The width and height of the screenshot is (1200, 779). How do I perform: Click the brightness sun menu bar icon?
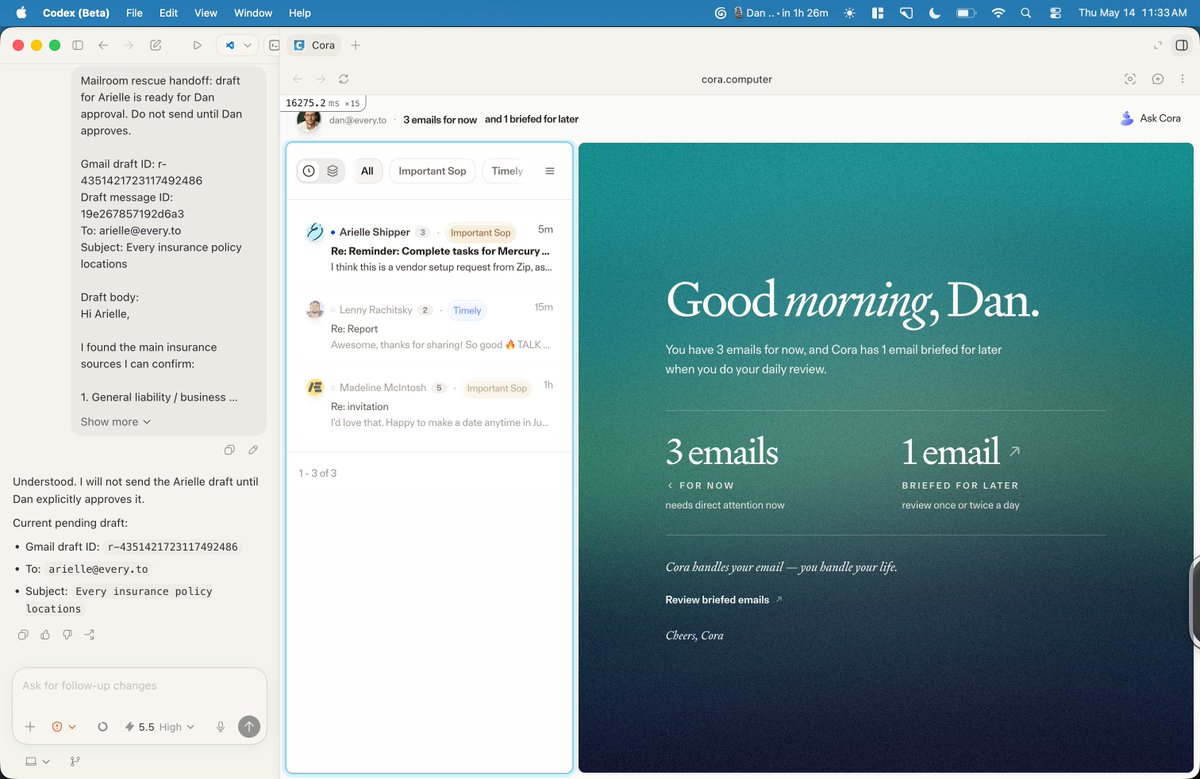(849, 13)
